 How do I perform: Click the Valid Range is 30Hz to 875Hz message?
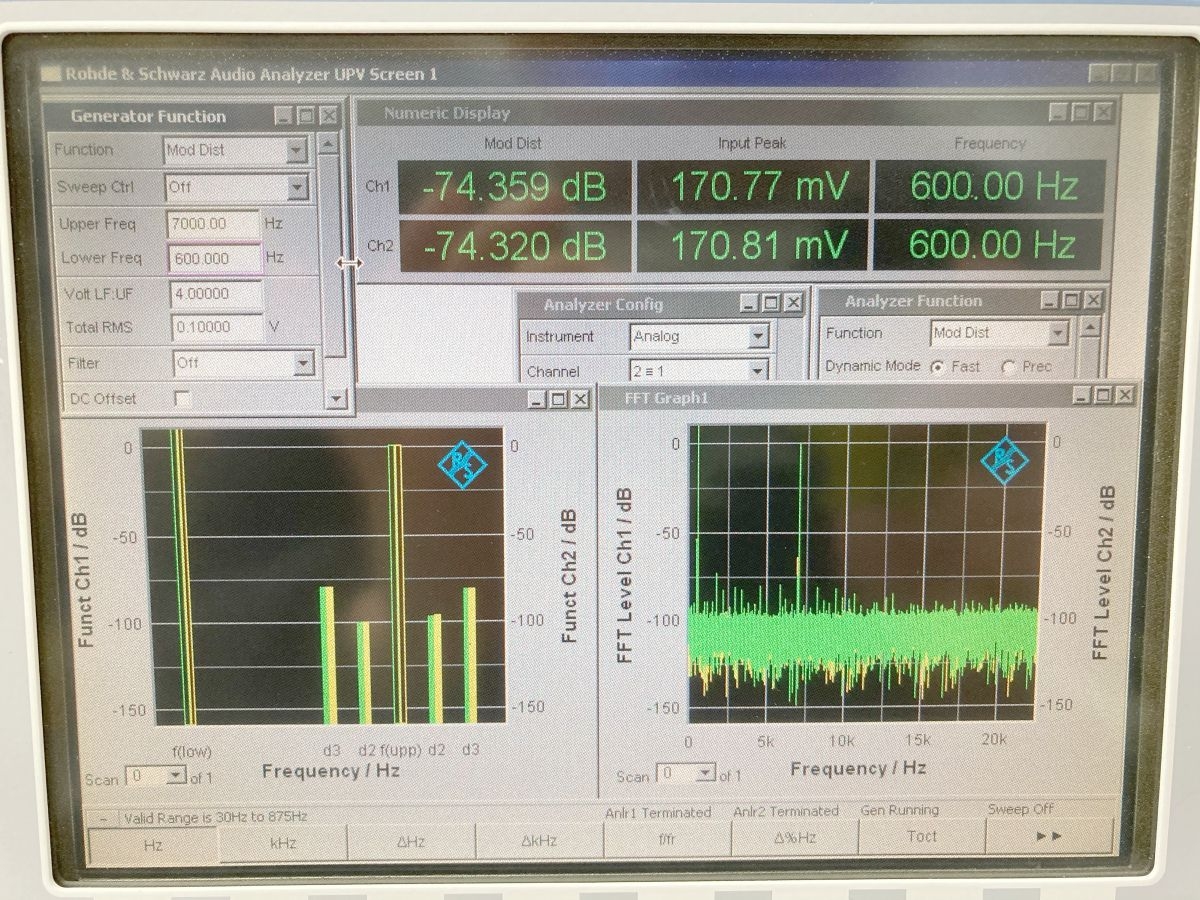click(x=215, y=817)
